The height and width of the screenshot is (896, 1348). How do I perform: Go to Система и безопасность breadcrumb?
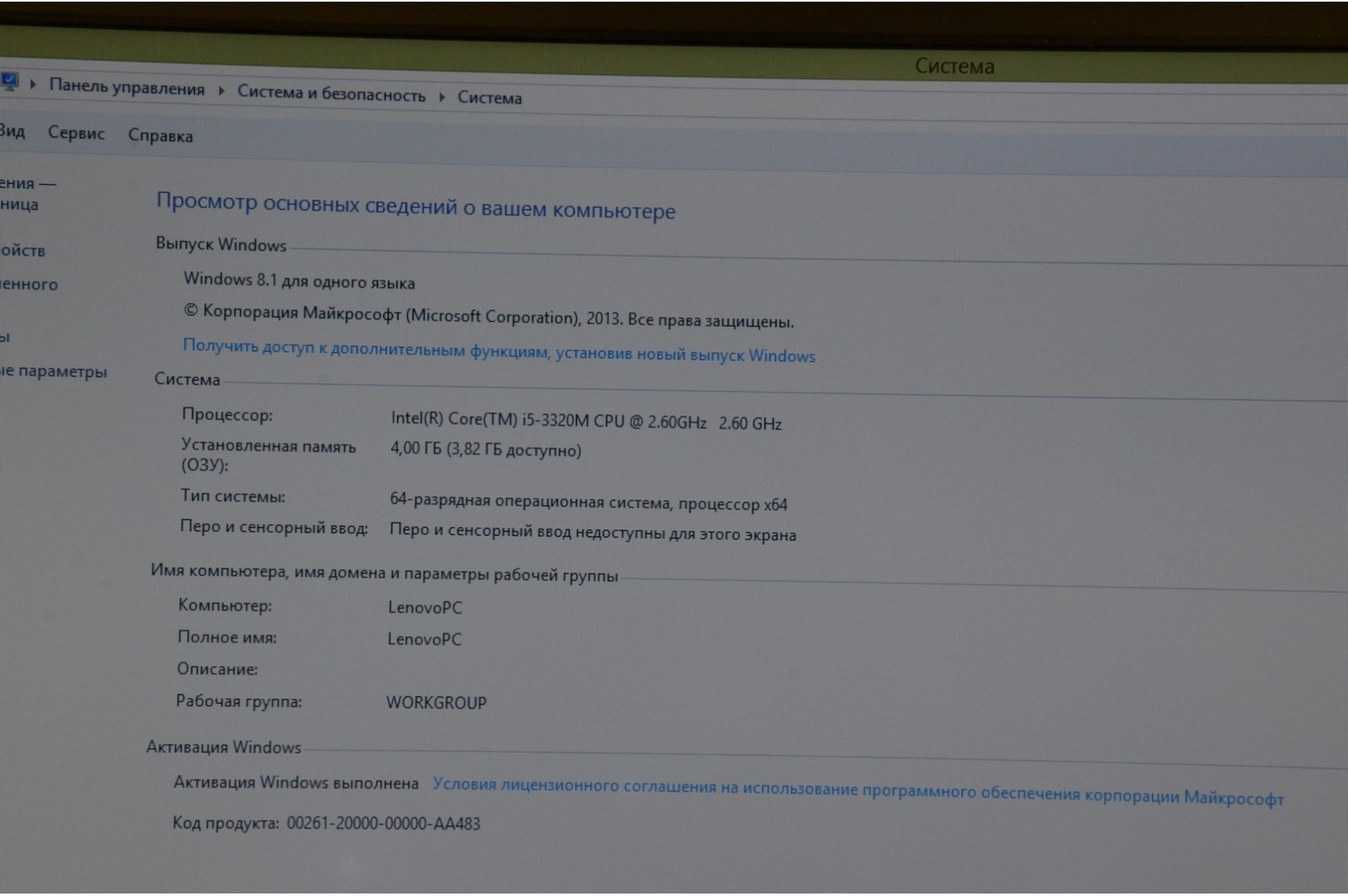(331, 93)
